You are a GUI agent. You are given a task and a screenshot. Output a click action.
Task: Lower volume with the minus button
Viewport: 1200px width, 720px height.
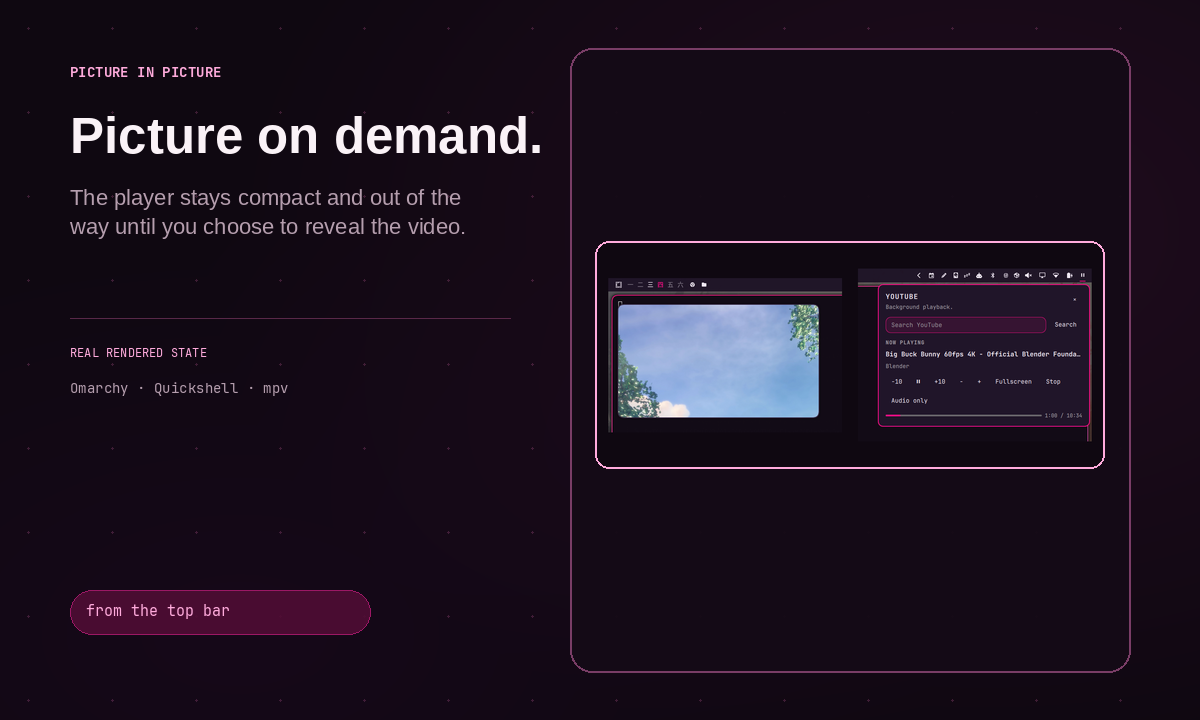coord(961,382)
